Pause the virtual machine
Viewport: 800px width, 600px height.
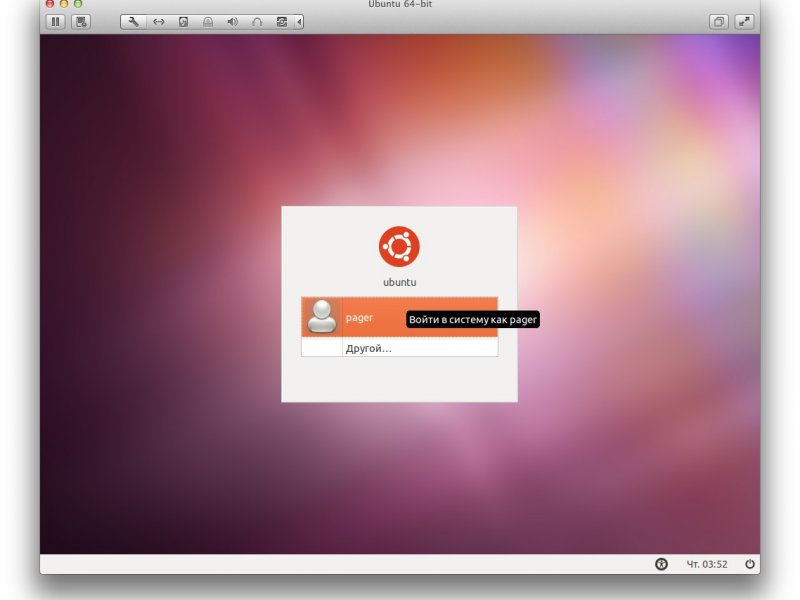(x=56, y=22)
